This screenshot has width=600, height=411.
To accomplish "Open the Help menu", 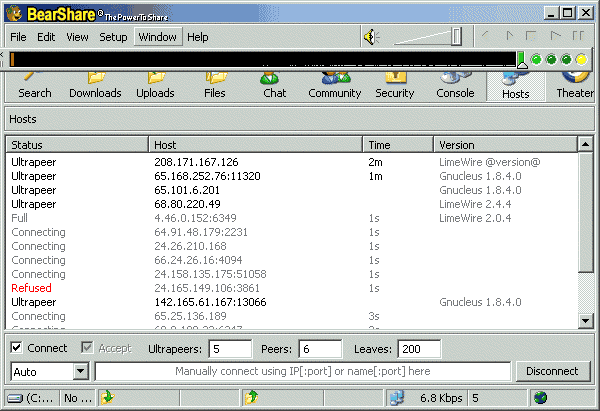I will (198, 37).
